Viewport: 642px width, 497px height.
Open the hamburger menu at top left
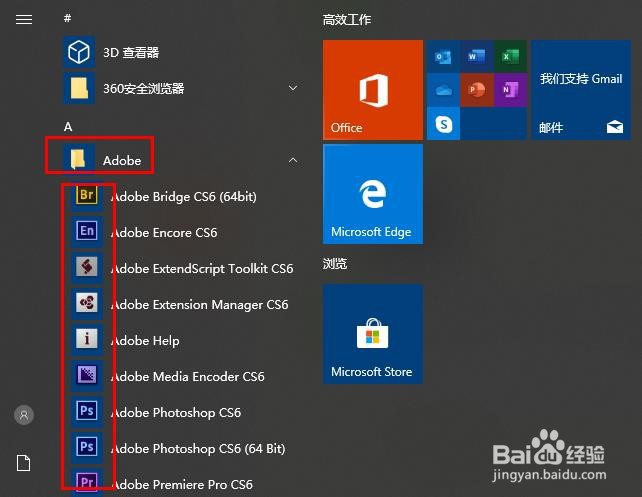pos(24,19)
